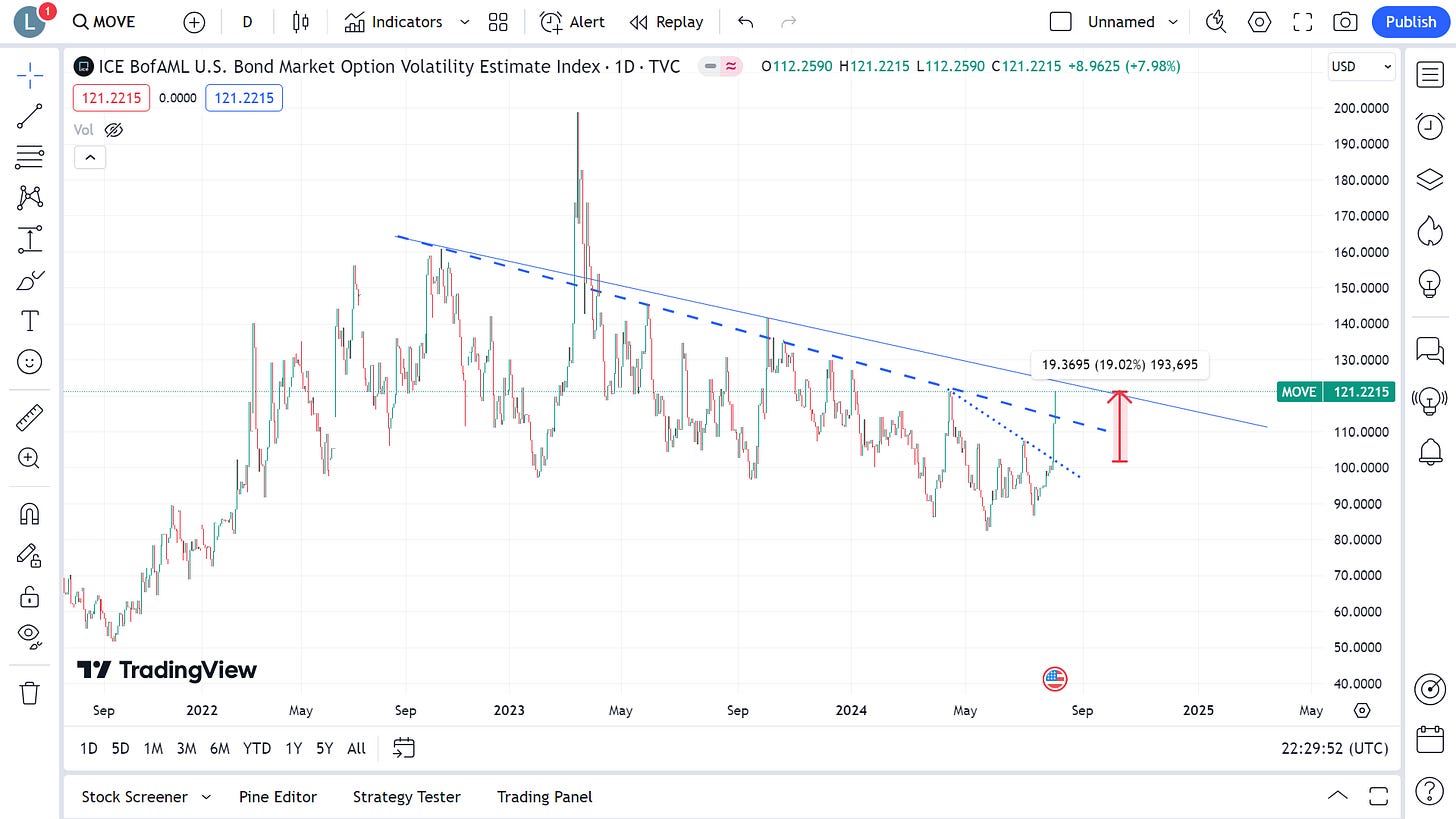Select the crosshair cursor tool
Image resolution: width=1456 pixels, height=819 pixels.
(x=30, y=74)
